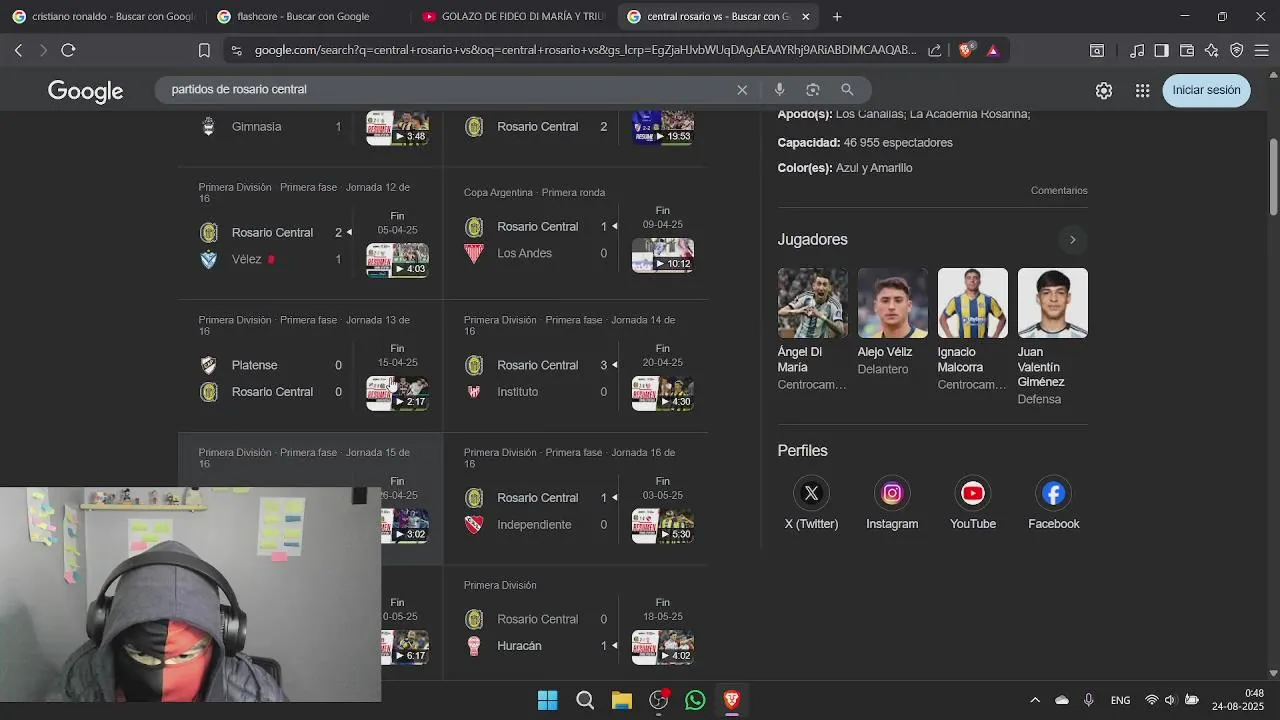1280x720 pixels.
Task: Search by image with Google Lens
Action: coord(813,90)
